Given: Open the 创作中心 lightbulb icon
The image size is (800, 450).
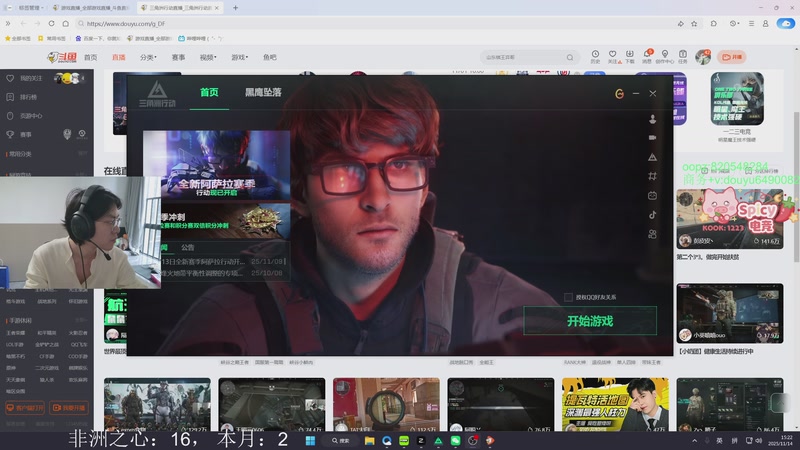Looking at the screenshot, I should pyautogui.click(x=664, y=57).
